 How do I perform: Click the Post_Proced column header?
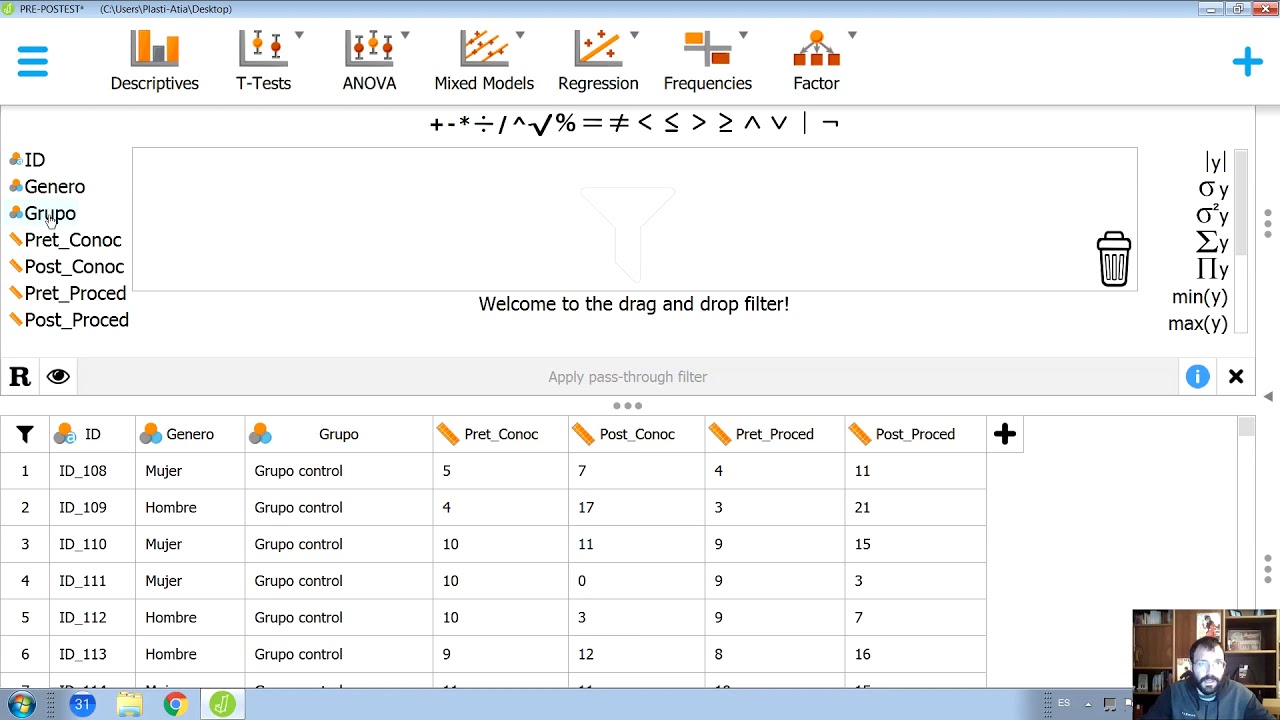pos(915,434)
